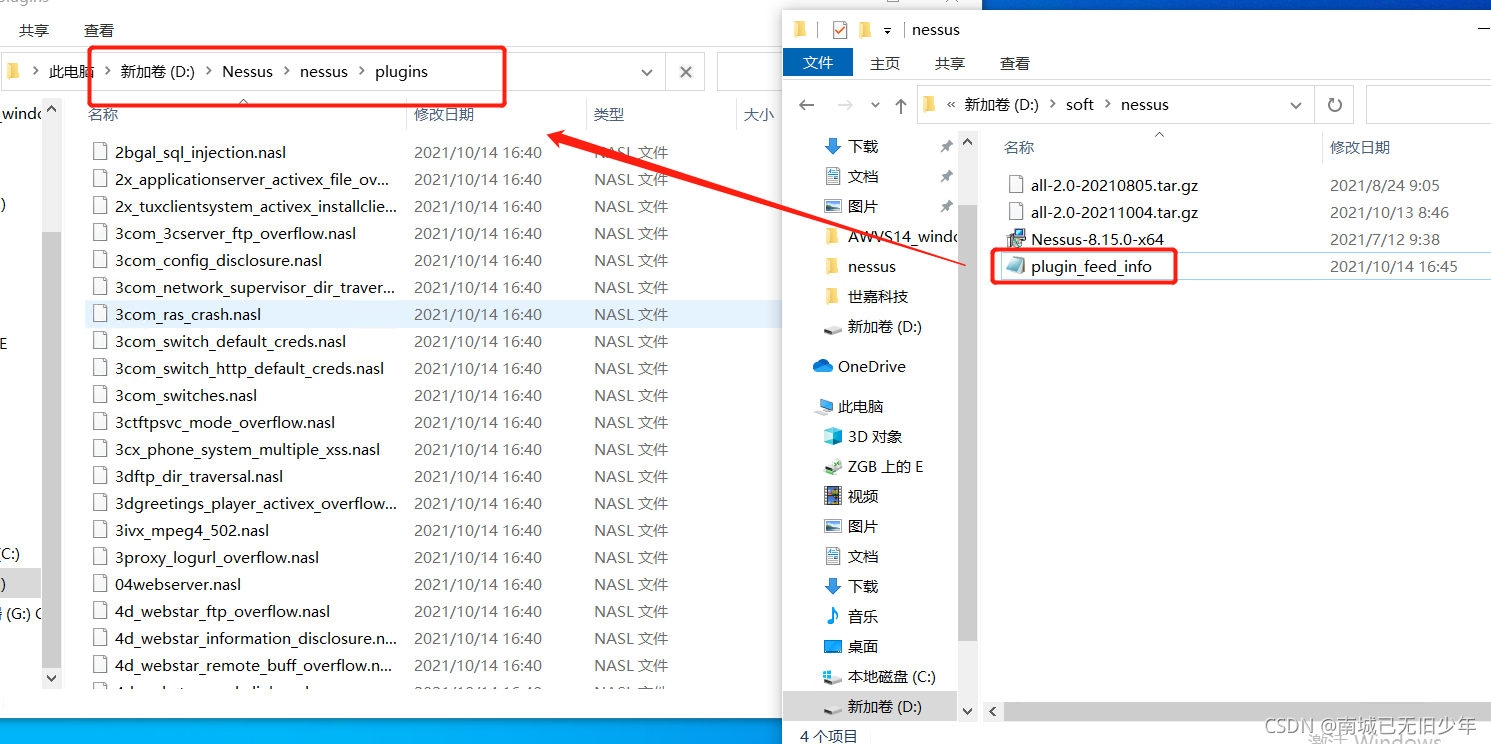Click soft segment in nessus window breadcrumb
1491x744 pixels.
1079,105
